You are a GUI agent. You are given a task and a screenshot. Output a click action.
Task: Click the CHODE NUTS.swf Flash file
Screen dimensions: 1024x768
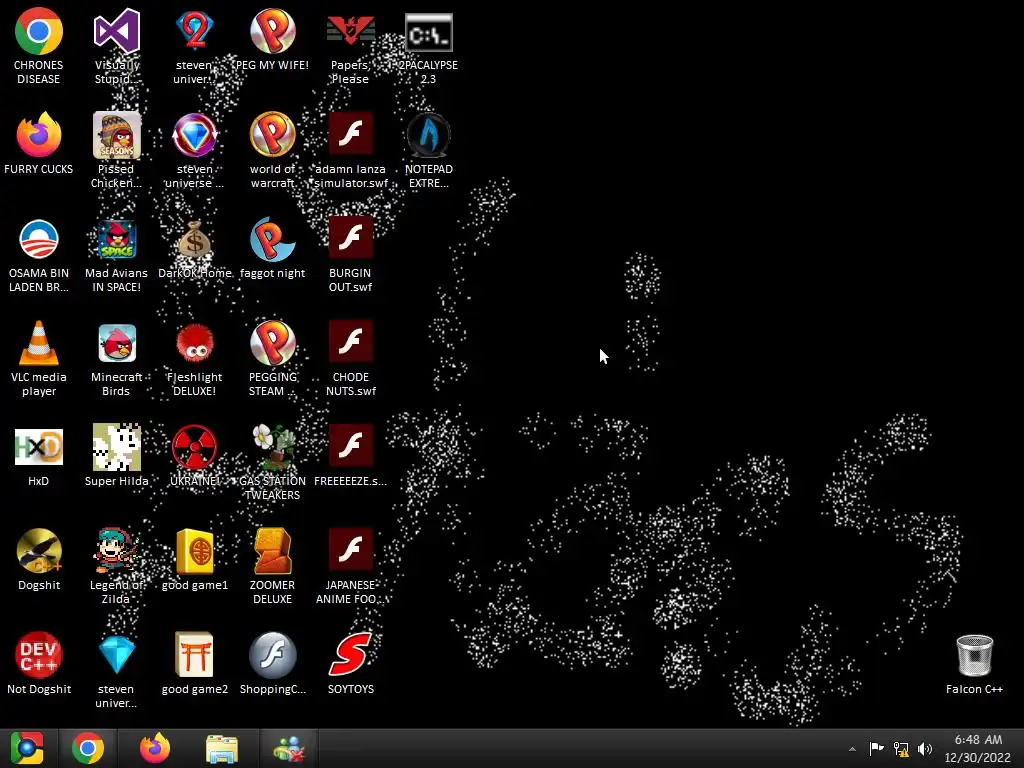[350, 342]
